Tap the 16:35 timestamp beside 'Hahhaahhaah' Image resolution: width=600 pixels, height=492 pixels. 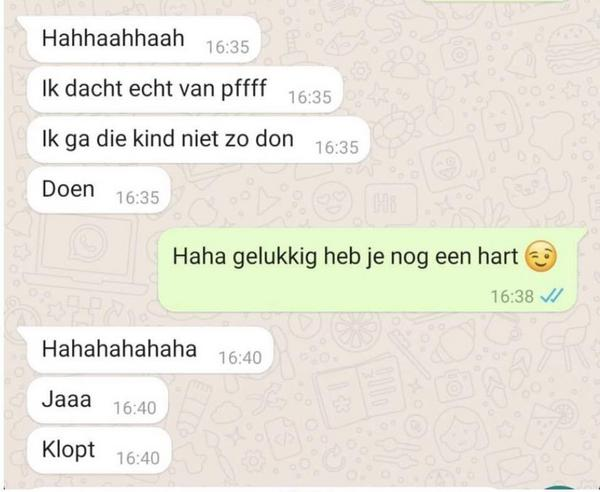point(228,47)
